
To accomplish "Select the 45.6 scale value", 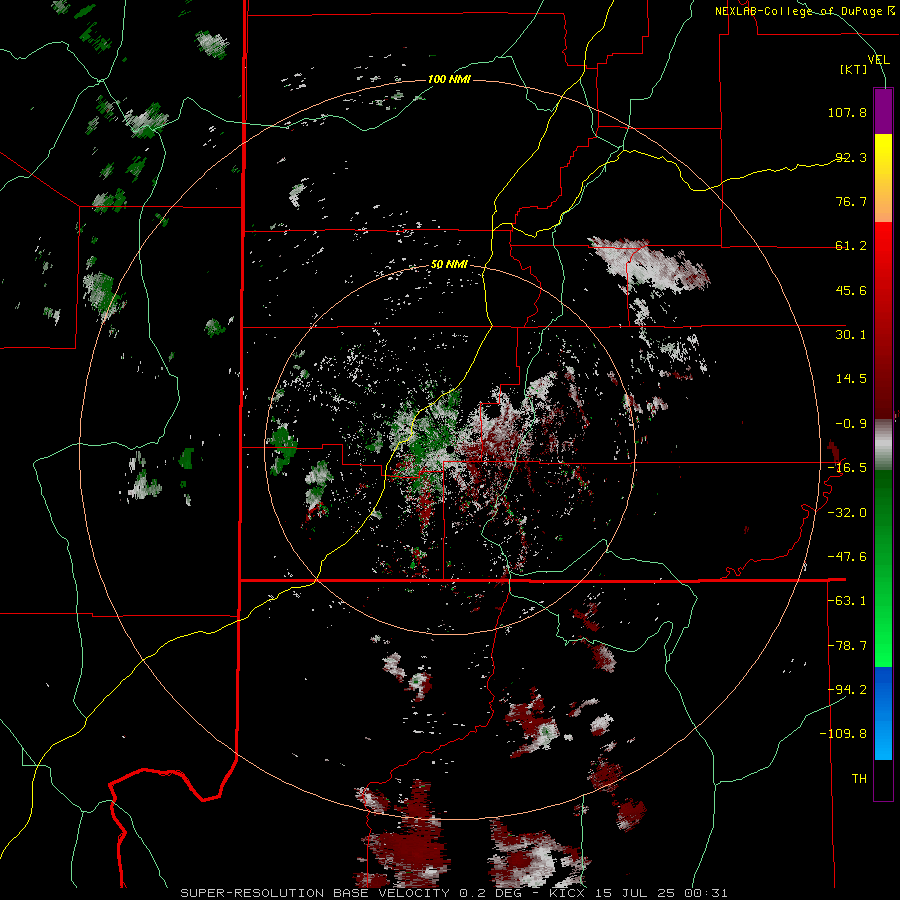I will (x=851, y=290).
